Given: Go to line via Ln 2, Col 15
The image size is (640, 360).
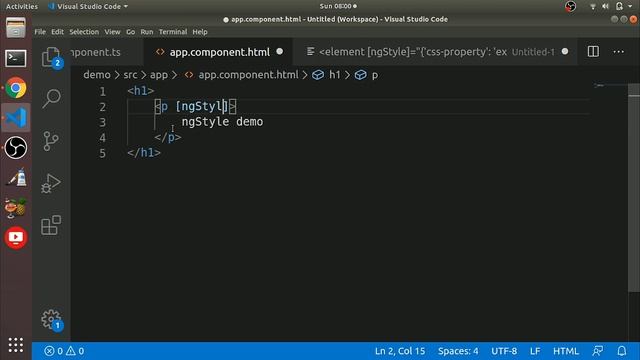Looking at the screenshot, I should [400, 351].
